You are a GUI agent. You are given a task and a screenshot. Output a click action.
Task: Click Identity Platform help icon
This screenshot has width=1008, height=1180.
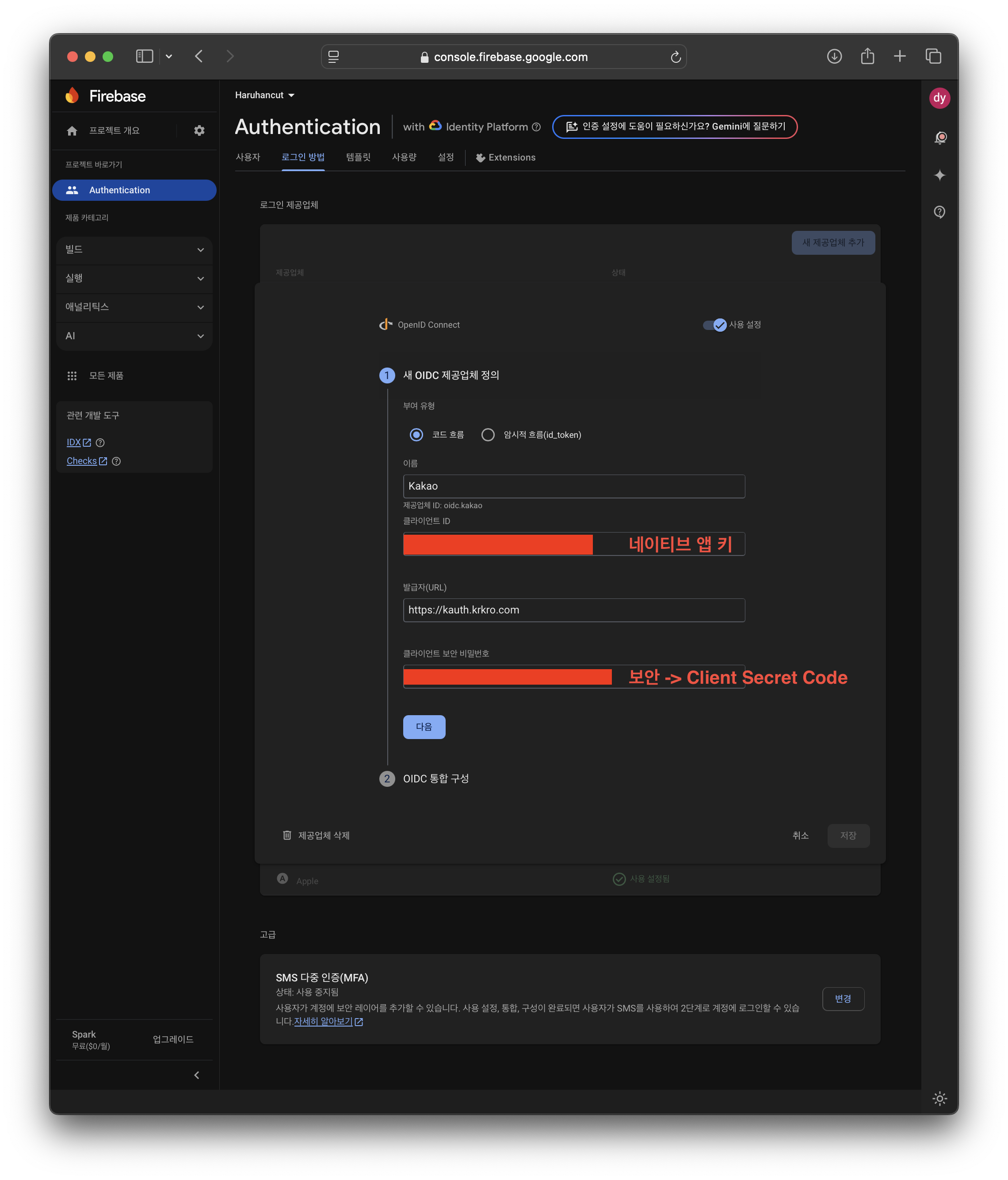[x=536, y=127]
